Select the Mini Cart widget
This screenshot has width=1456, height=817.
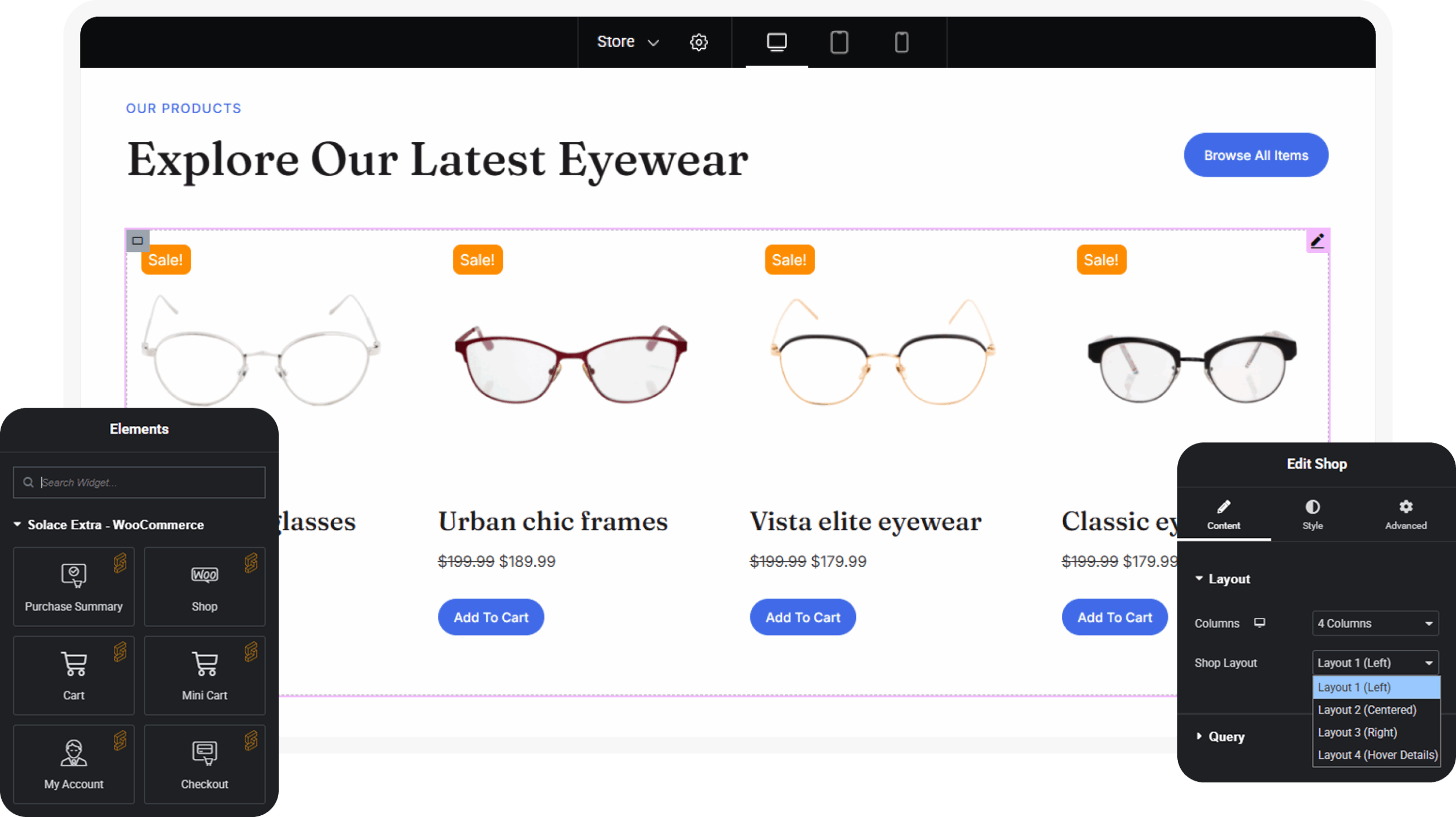click(204, 675)
